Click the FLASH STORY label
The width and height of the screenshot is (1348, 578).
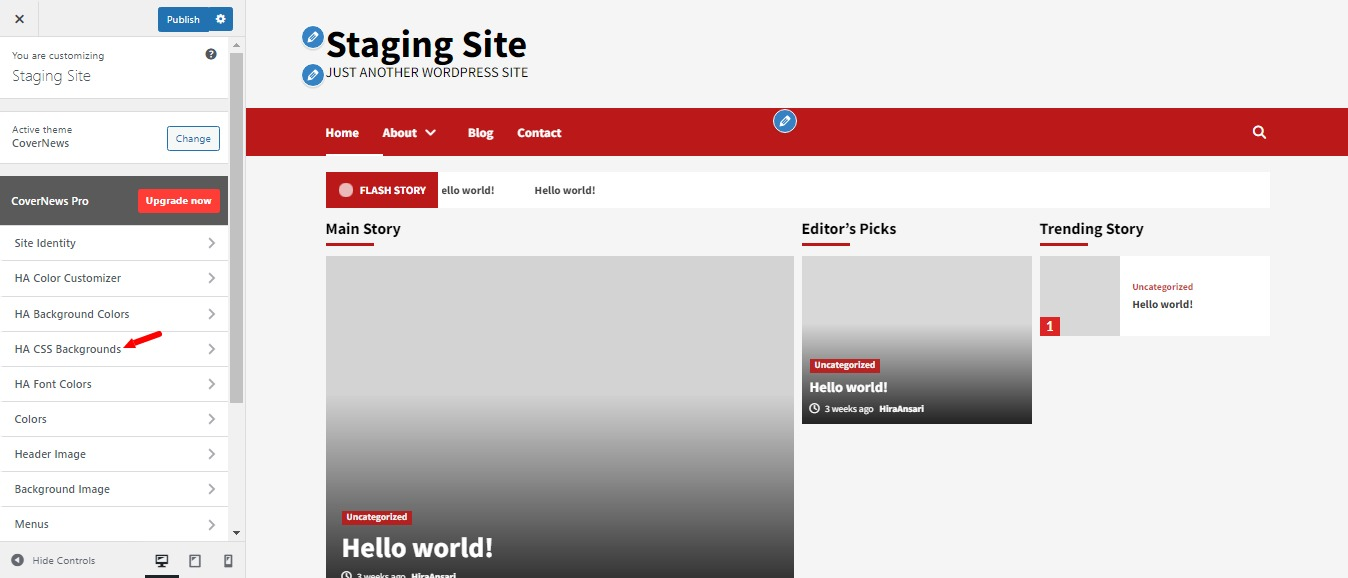tap(393, 190)
